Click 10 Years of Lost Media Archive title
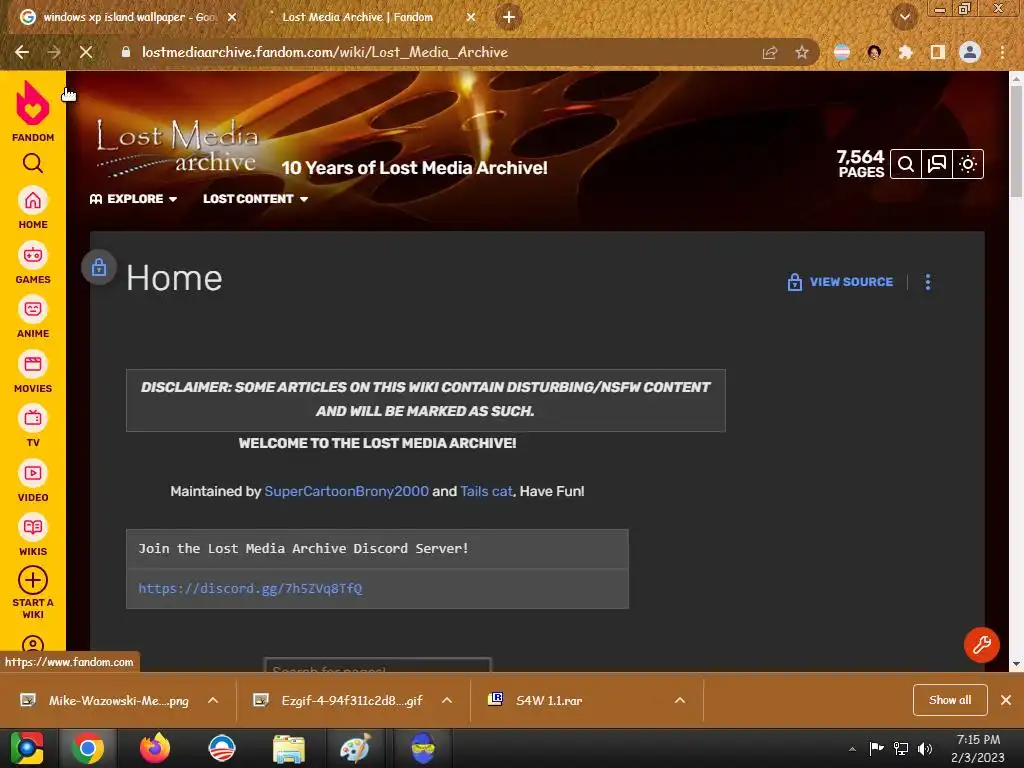The height and width of the screenshot is (768, 1024). [415, 168]
